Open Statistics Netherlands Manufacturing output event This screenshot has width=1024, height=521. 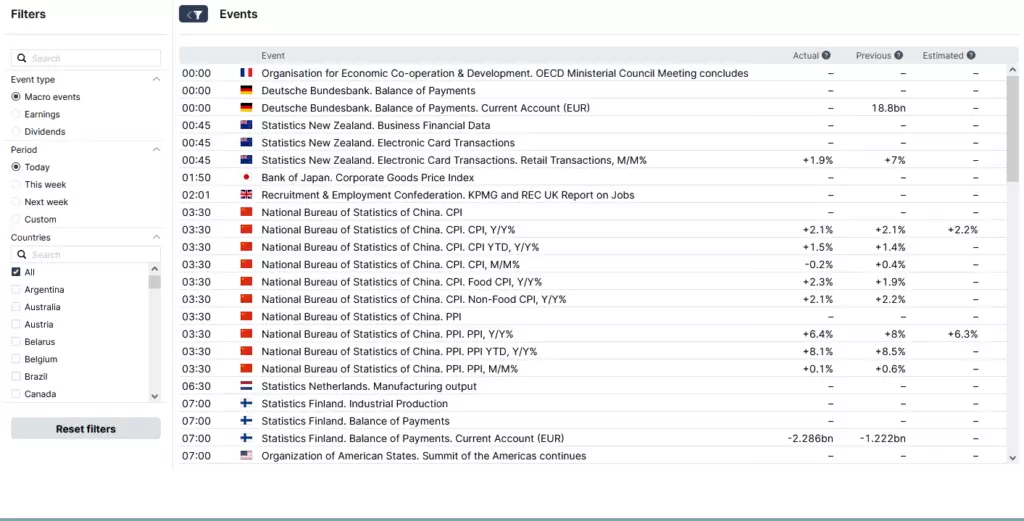point(369,386)
